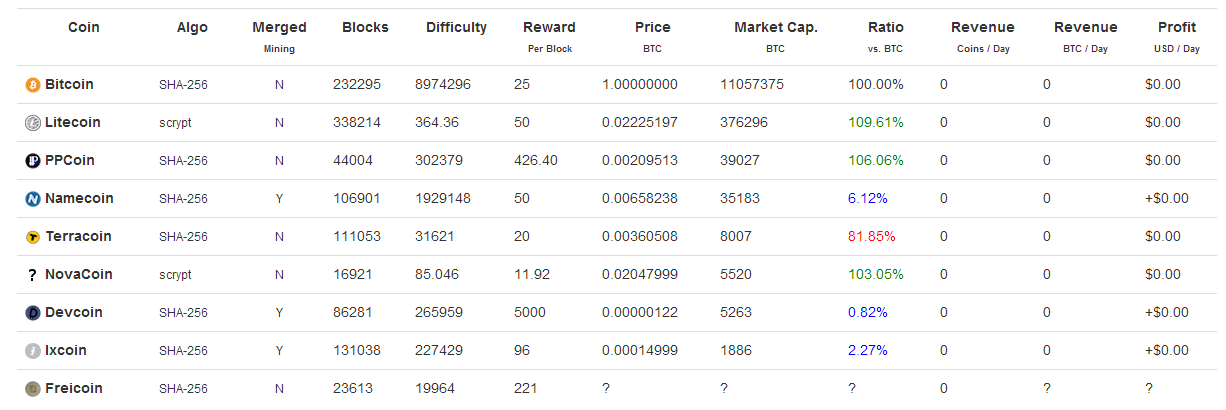Screen dimensions: 1226x410
Task: Click the Devcoin logo icon
Action: [32, 313]
